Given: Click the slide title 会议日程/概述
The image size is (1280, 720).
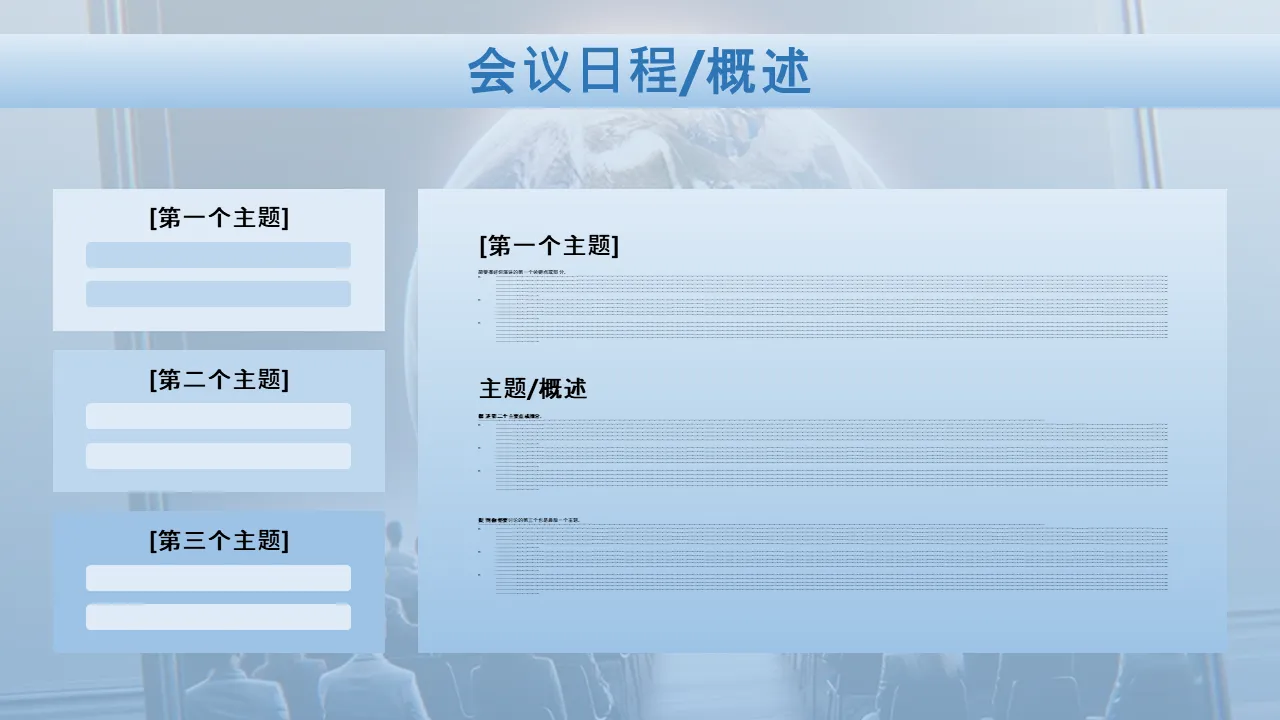Looking at the screenshot, I should (x=639, y=72).
